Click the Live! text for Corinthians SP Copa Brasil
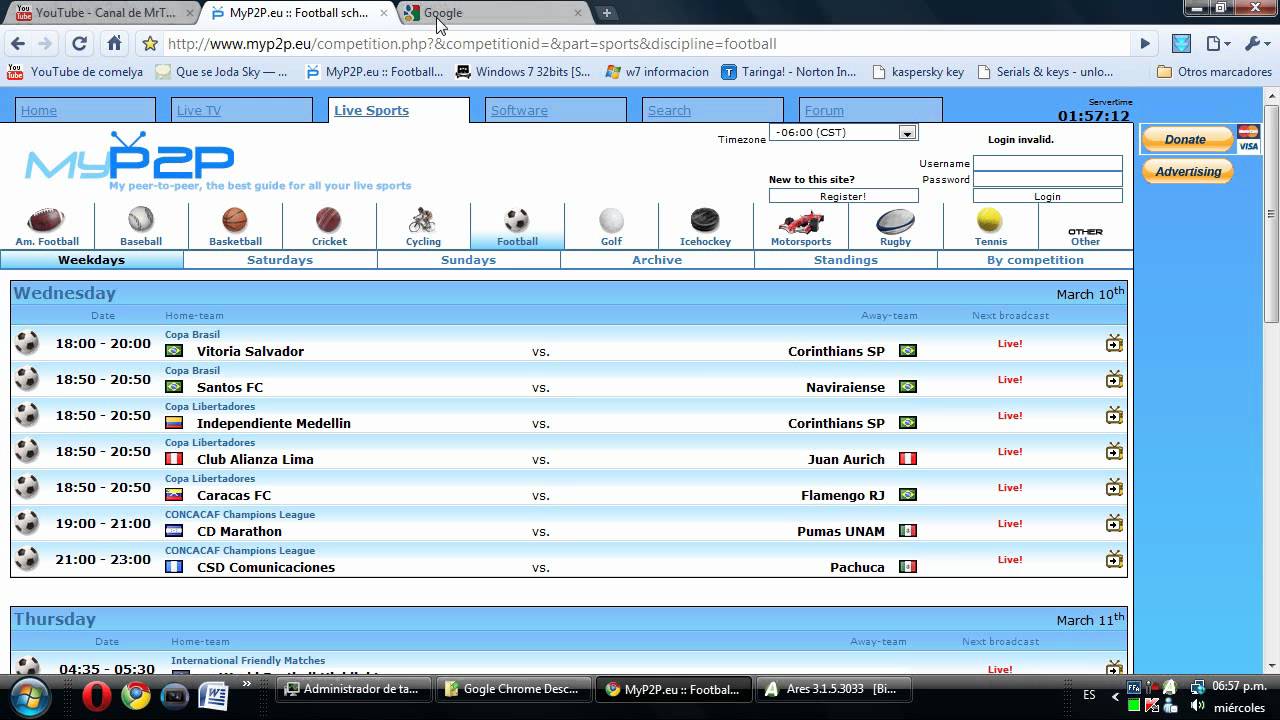This screenshot has width=1280, height=720. click(x=1010, y=343)
